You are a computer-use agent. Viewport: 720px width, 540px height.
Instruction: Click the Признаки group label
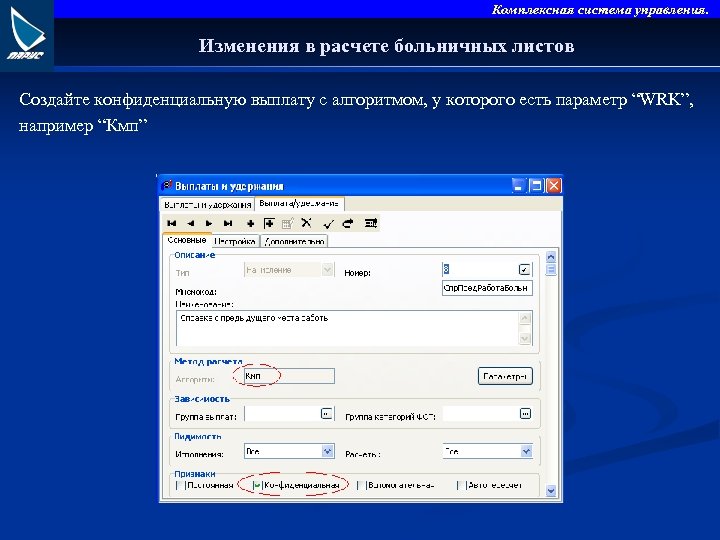(x=195, y=474)
